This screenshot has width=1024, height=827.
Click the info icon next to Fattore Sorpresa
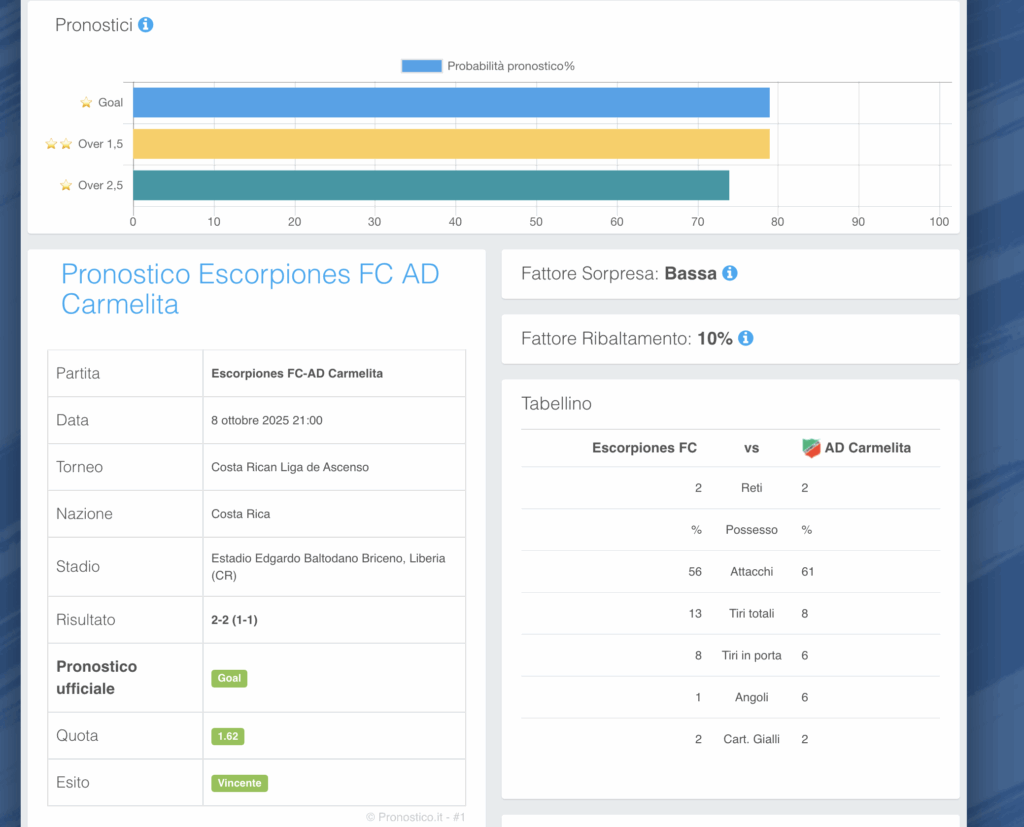point(730,273)
